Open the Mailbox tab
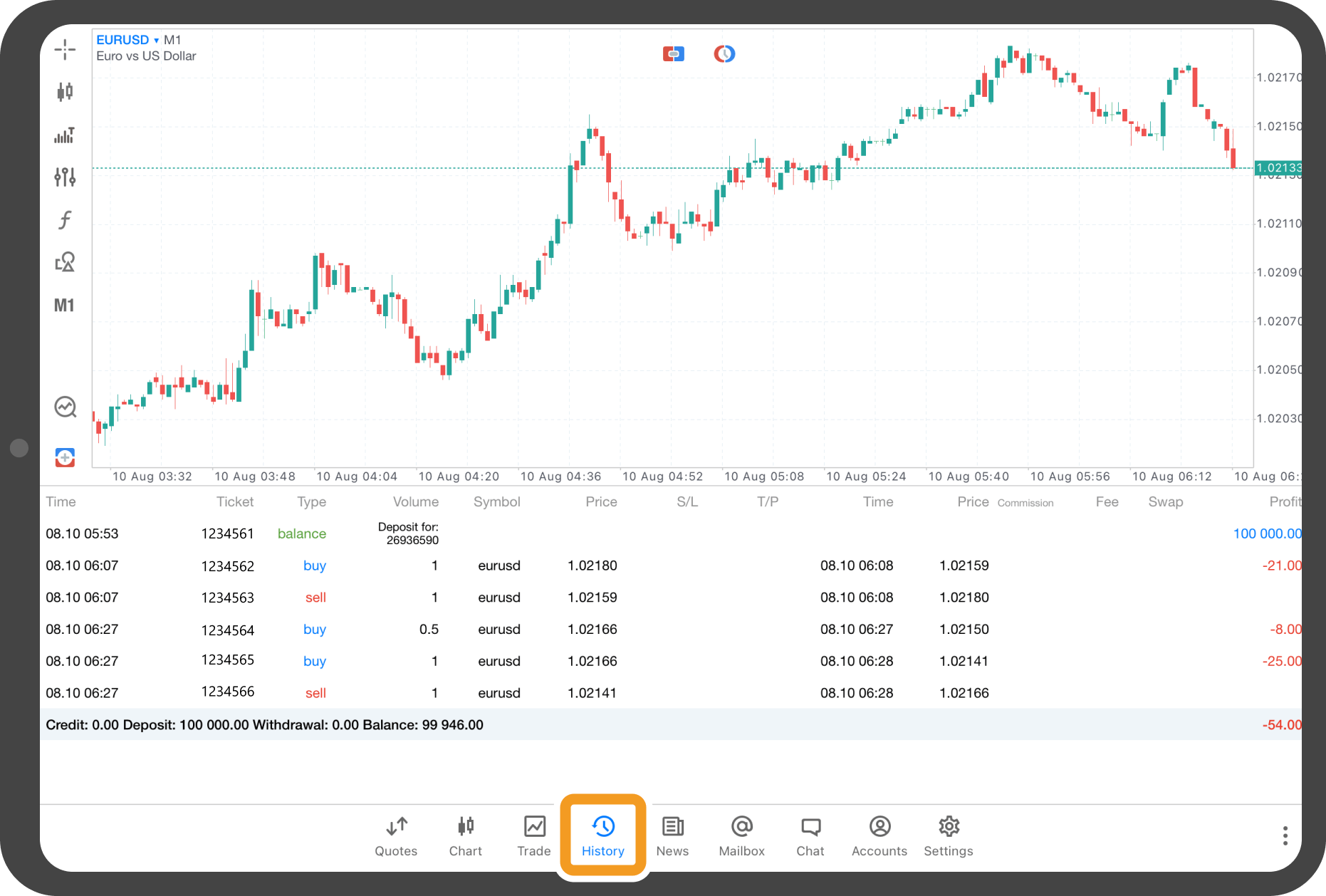This screenshot has width=1326, height=896. 741,836
